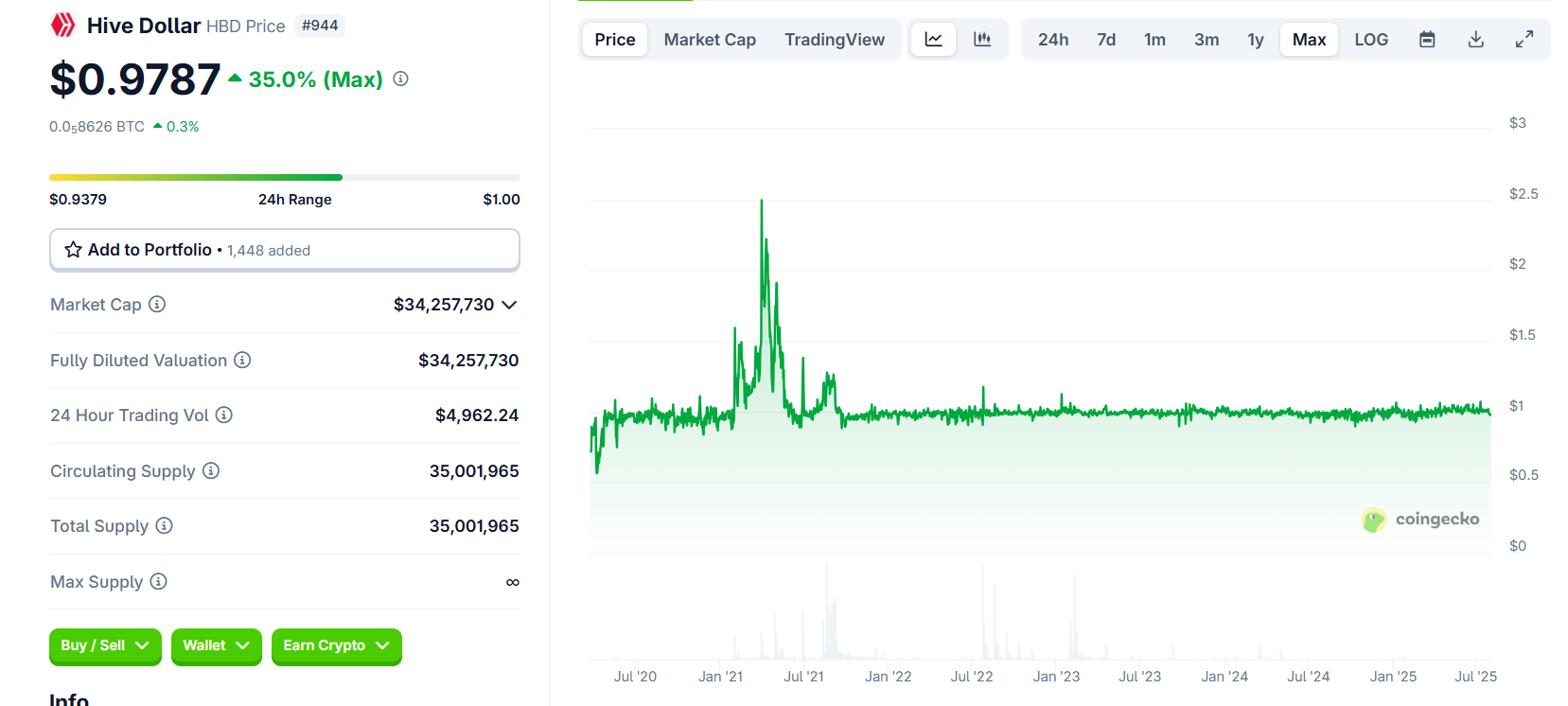Download the chart data
Screen dimensions: 1568x706
1476,40
